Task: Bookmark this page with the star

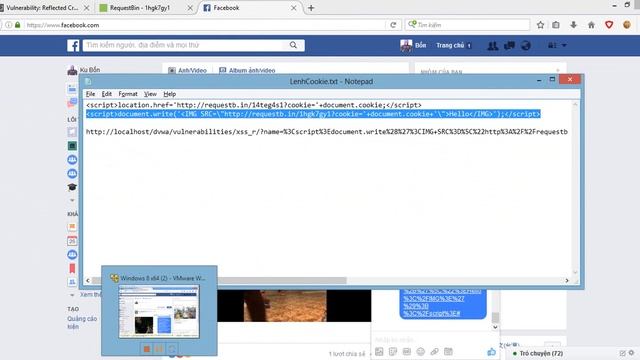Action: click(x=540, y=25)
